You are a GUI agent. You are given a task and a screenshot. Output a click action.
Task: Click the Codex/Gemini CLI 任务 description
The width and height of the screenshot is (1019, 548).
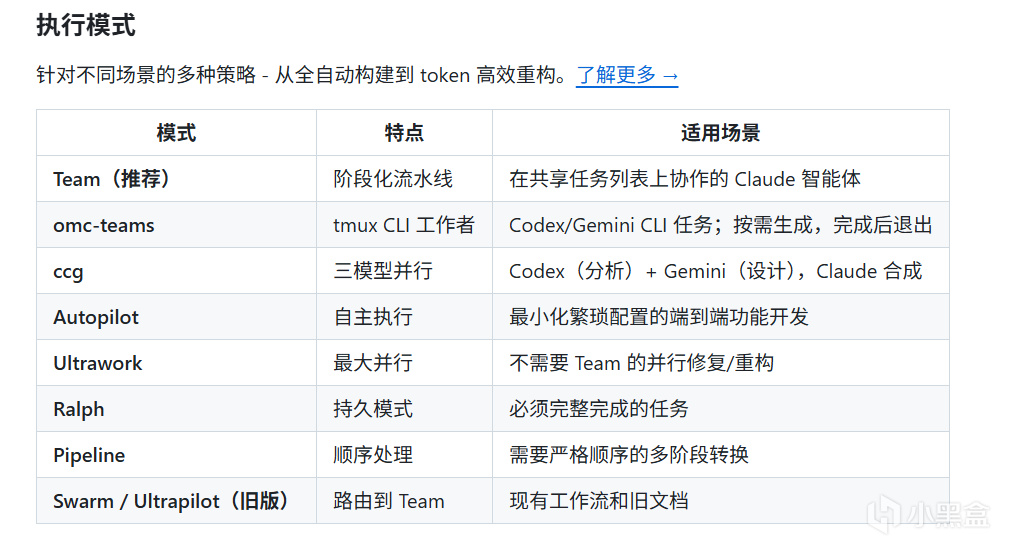pyautogui.click(x=721, y=225)
